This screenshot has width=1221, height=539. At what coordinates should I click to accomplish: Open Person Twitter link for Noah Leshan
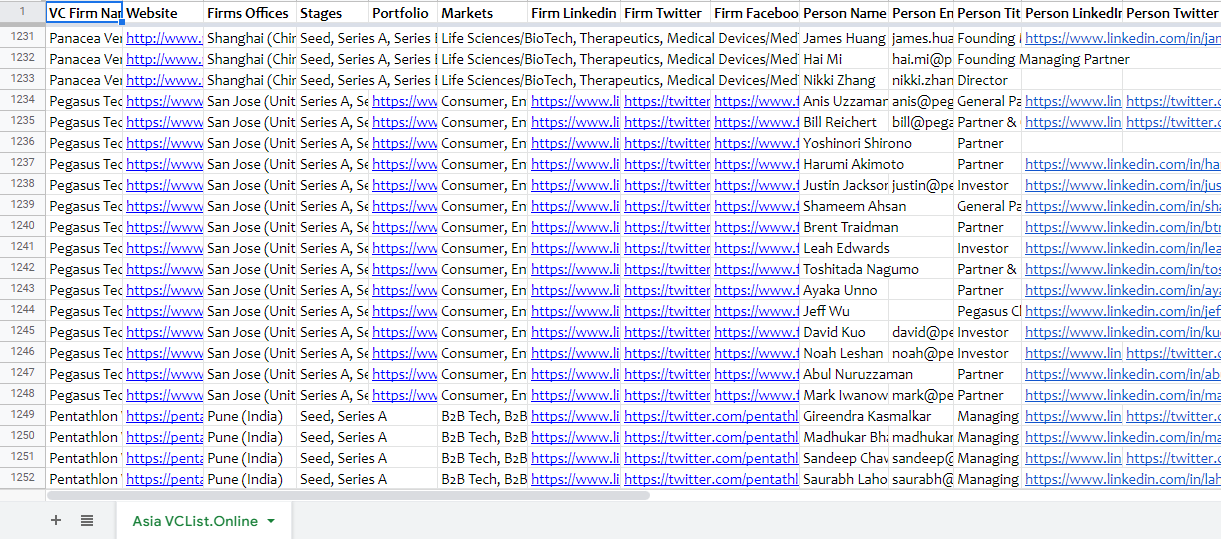1173,353
